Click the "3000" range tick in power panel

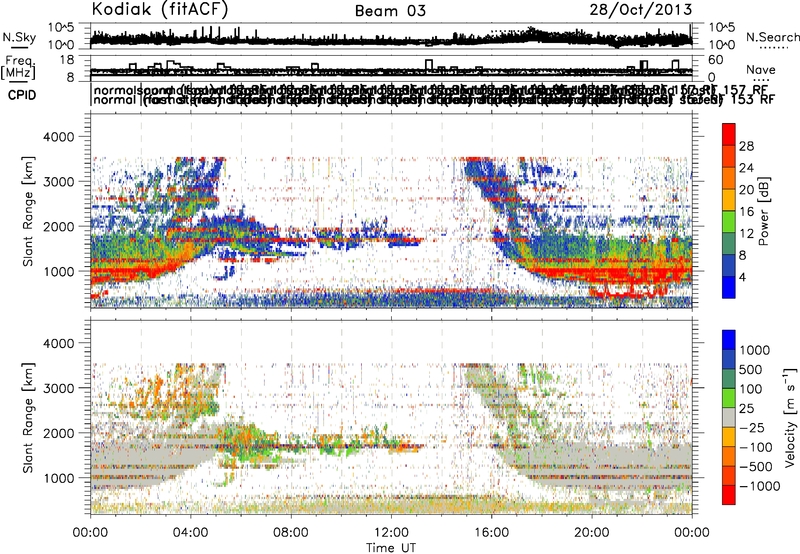[60, 182]
